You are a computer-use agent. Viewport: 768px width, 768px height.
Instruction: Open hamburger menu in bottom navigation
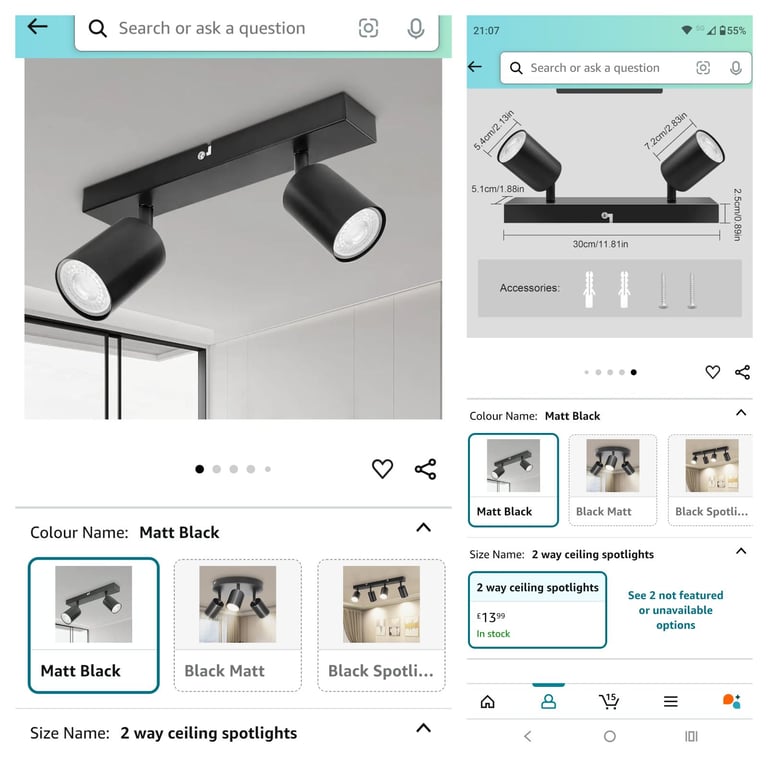click(x=671, y=701)
